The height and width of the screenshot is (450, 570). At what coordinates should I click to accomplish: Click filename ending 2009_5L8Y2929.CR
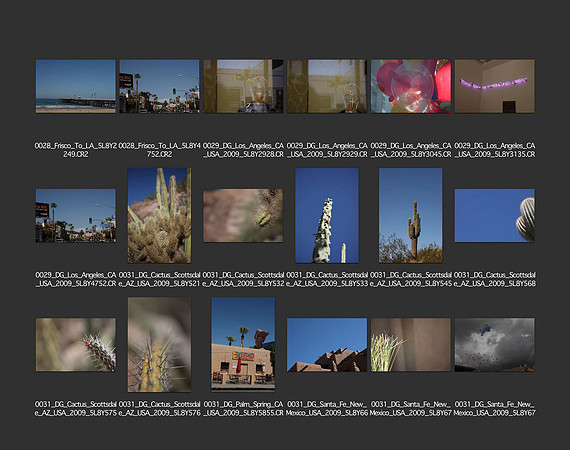pyautogui.click(x=327, y=150)
